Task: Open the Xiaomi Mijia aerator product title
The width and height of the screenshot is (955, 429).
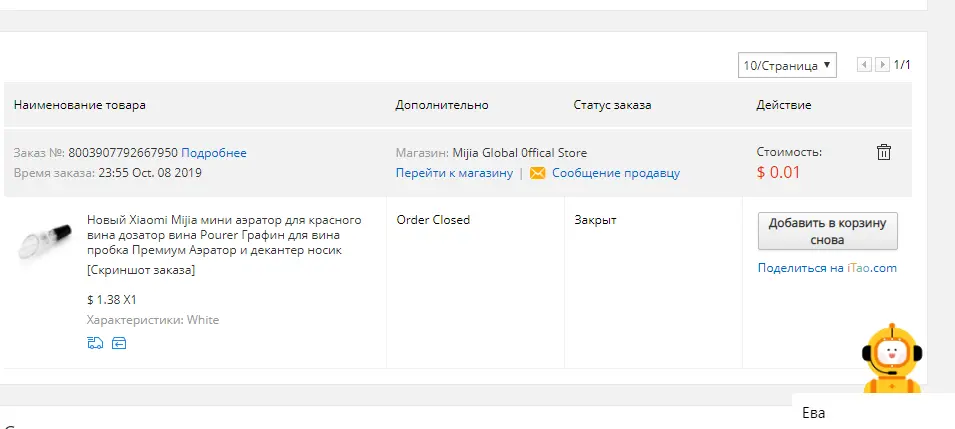Action: 224,235
